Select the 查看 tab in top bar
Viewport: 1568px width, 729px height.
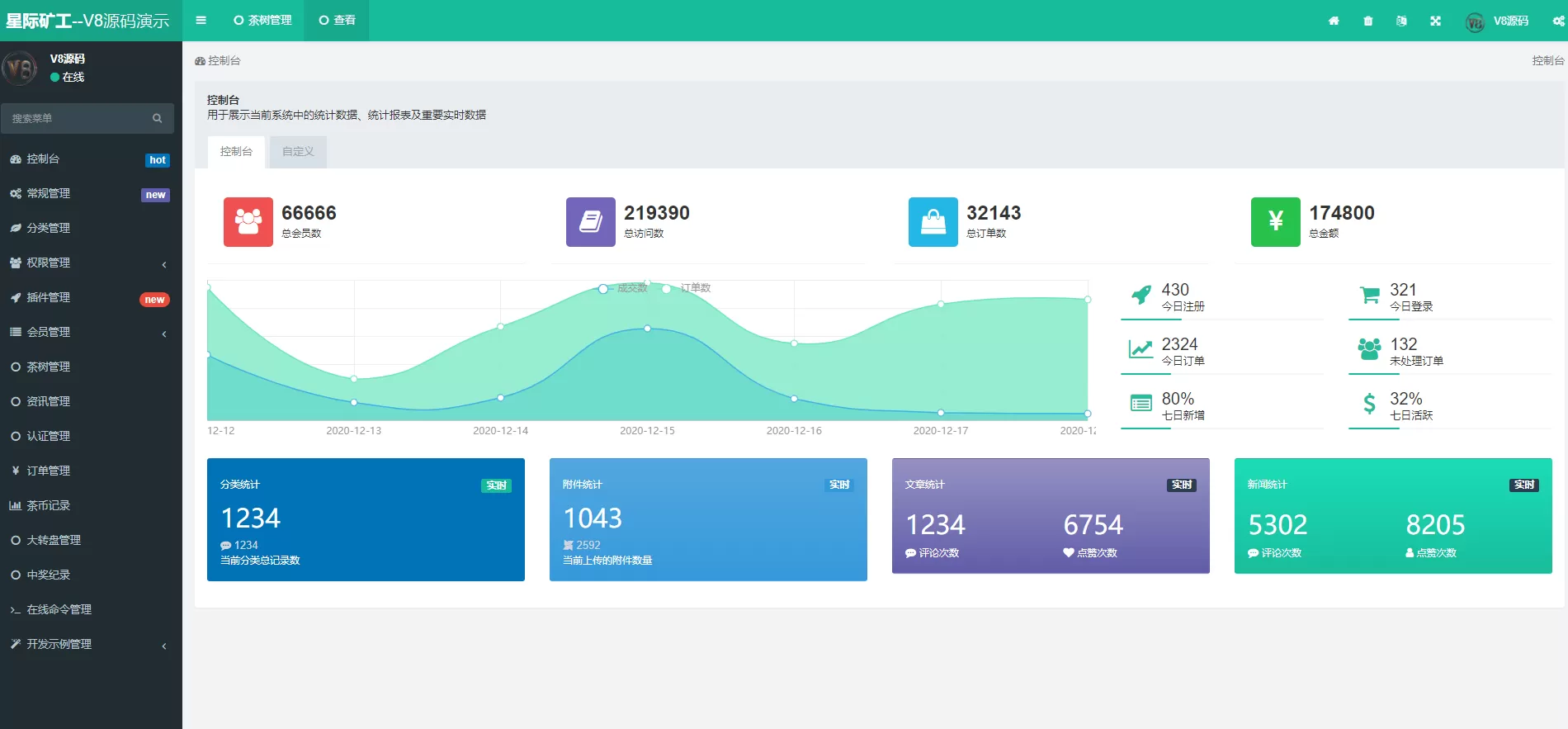[338, 21]
